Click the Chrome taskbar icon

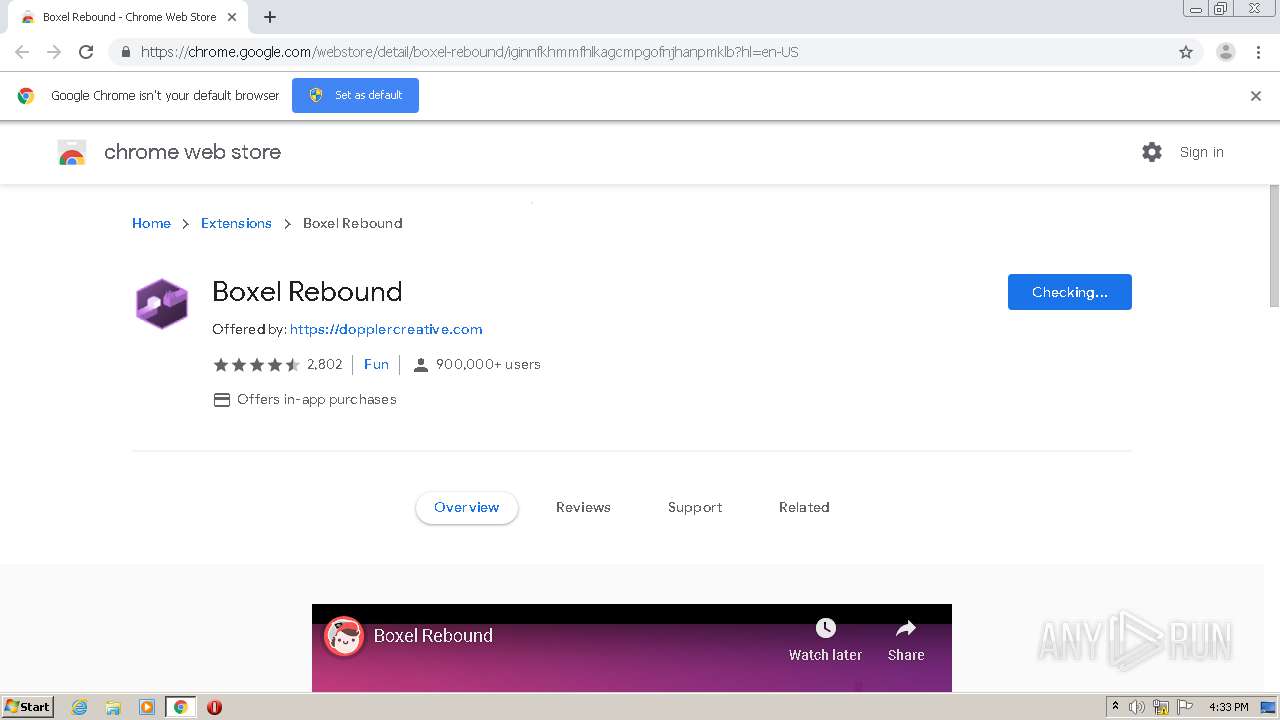coord(180,707)
